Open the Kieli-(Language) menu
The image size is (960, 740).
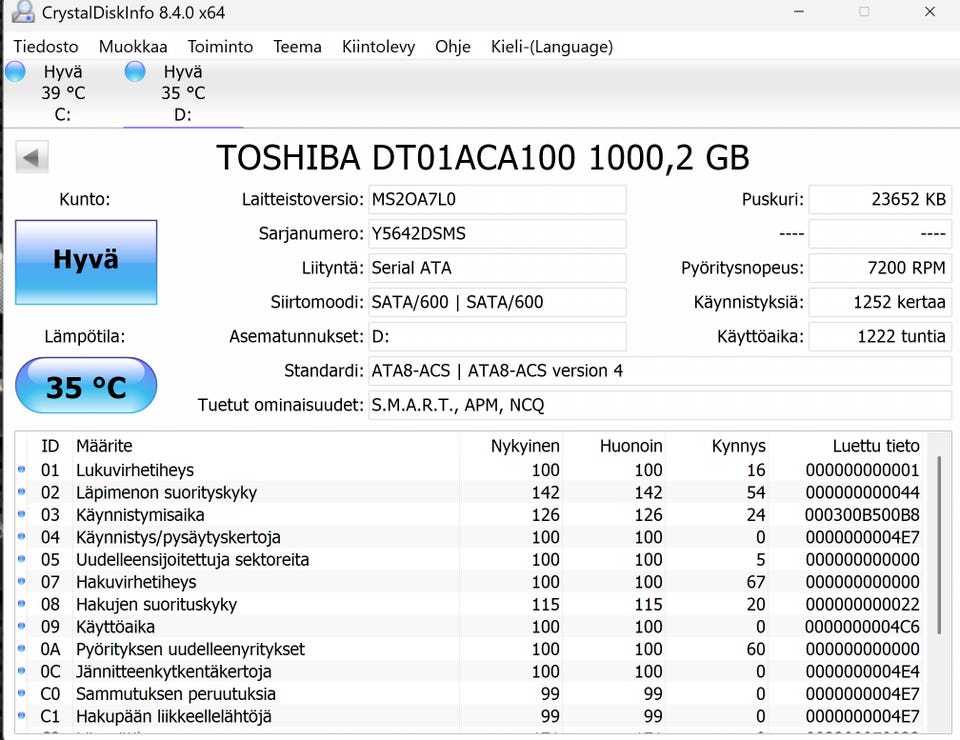tap(551, 47)
